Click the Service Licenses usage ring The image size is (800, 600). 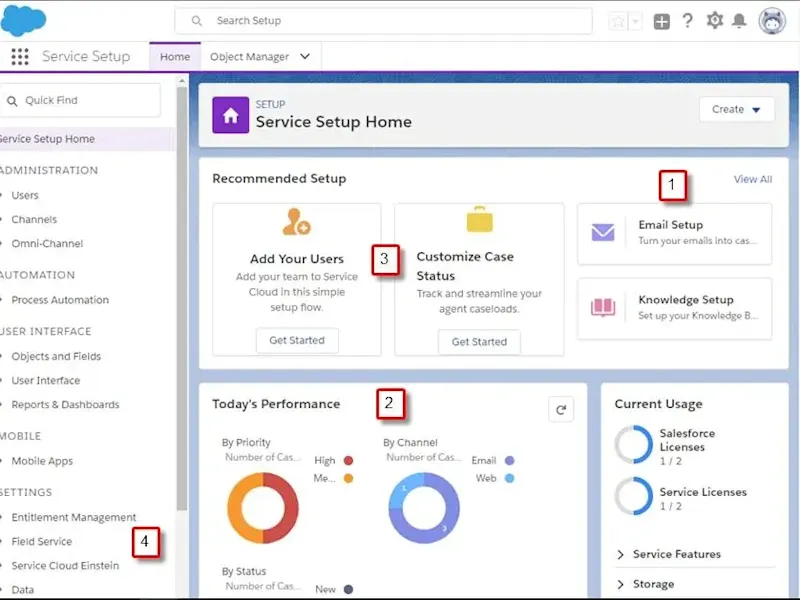[x=633, y=496]
